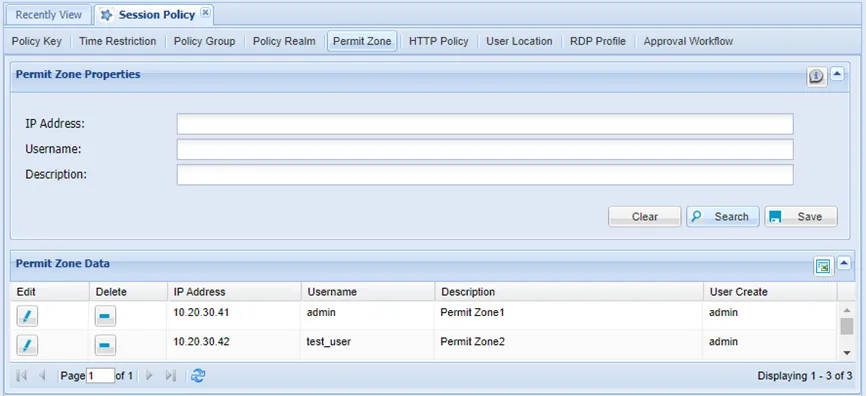Click grid scrollbar down arrow

click(846, 353)
